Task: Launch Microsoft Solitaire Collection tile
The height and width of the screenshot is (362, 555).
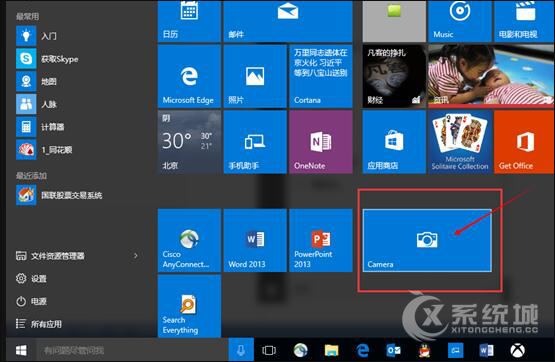Action: [460, 142]
